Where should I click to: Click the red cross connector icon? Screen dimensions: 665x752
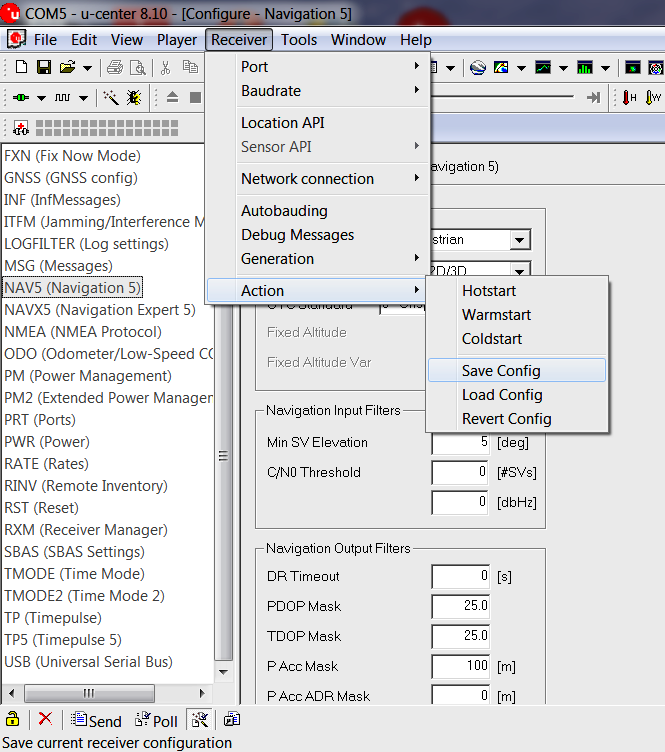point(21,128)
